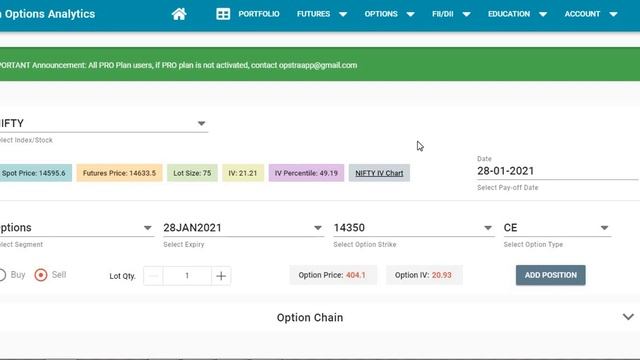The image size is (640, 360).
Task: Go to the home page icon
Action: pos(179,14)
